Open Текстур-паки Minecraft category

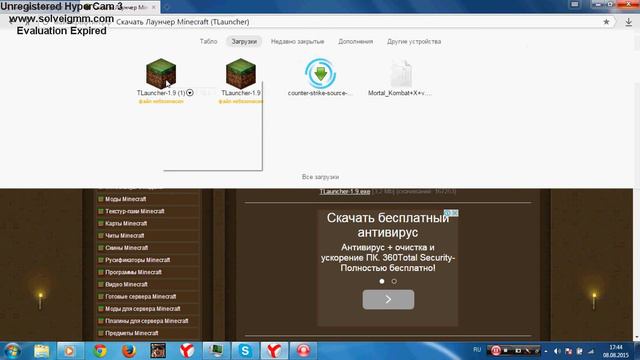(x=135, y=211)
